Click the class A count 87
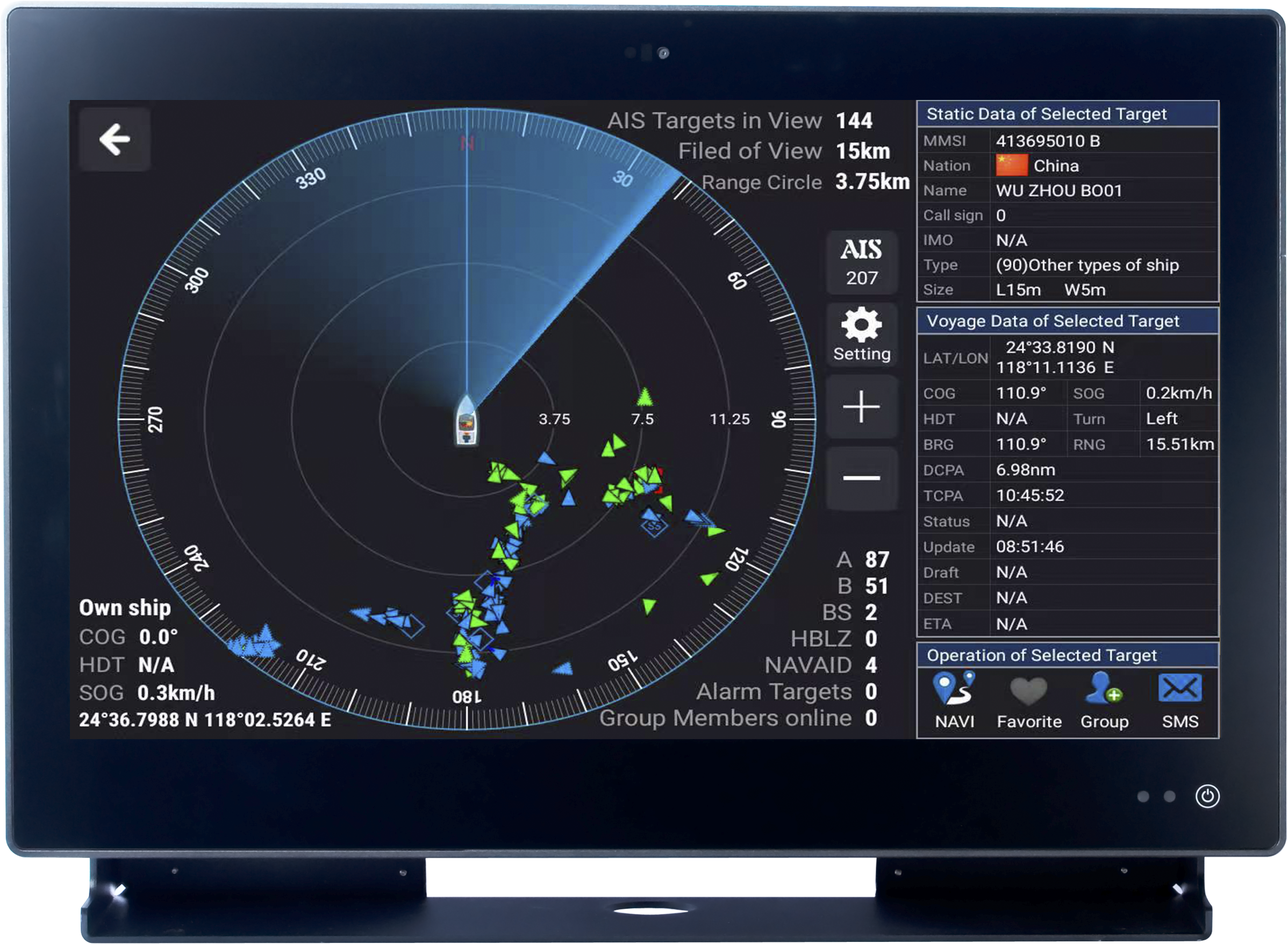This screenshot has height=944, width=1288. [877, 560]
